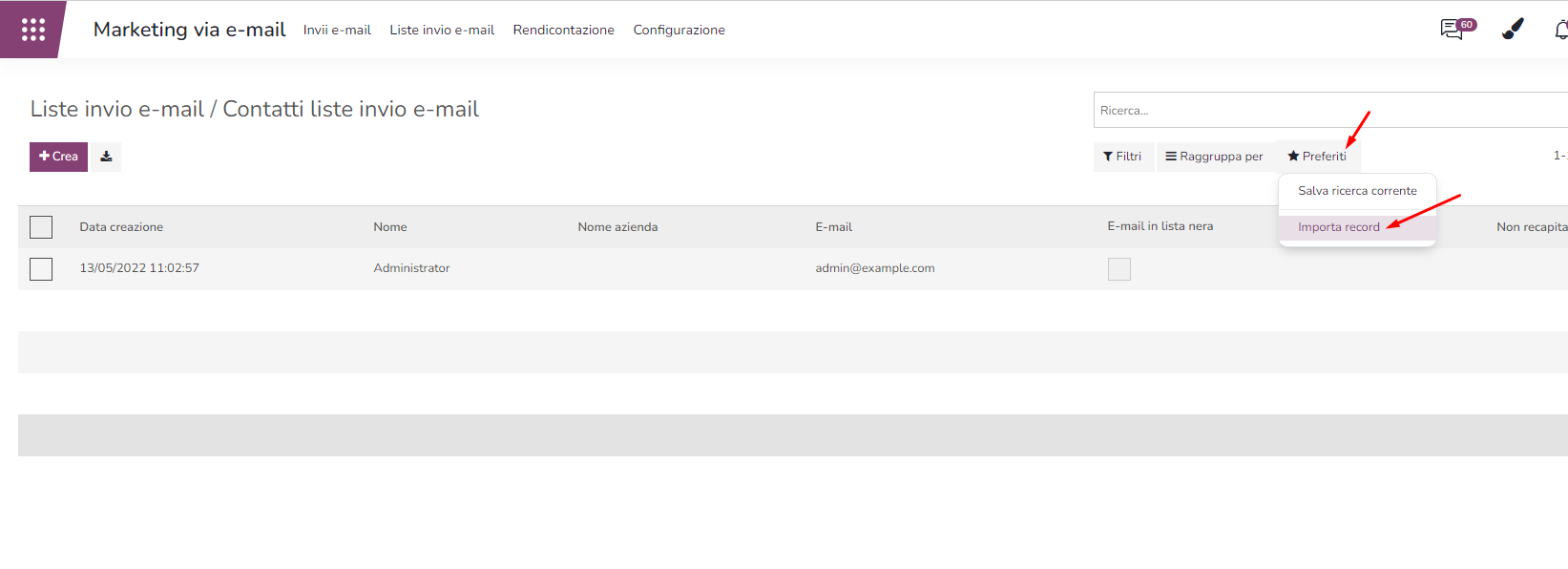Collapse the Preferiti dropdown

(1317, 157)
